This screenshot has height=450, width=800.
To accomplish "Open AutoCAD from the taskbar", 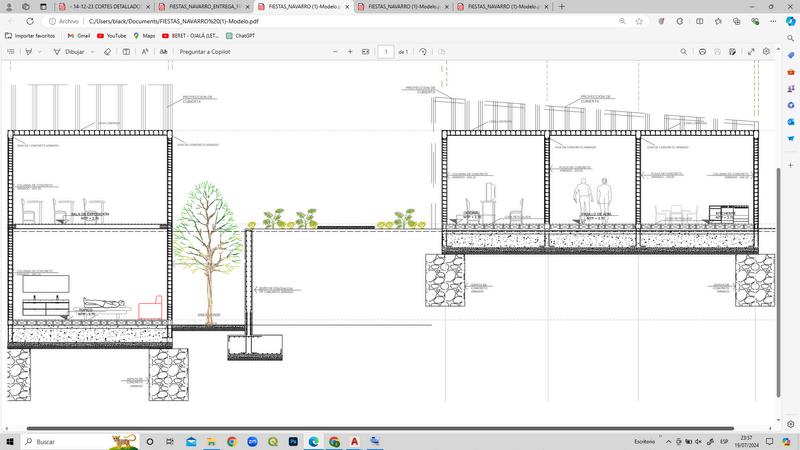I will [355, 441].
